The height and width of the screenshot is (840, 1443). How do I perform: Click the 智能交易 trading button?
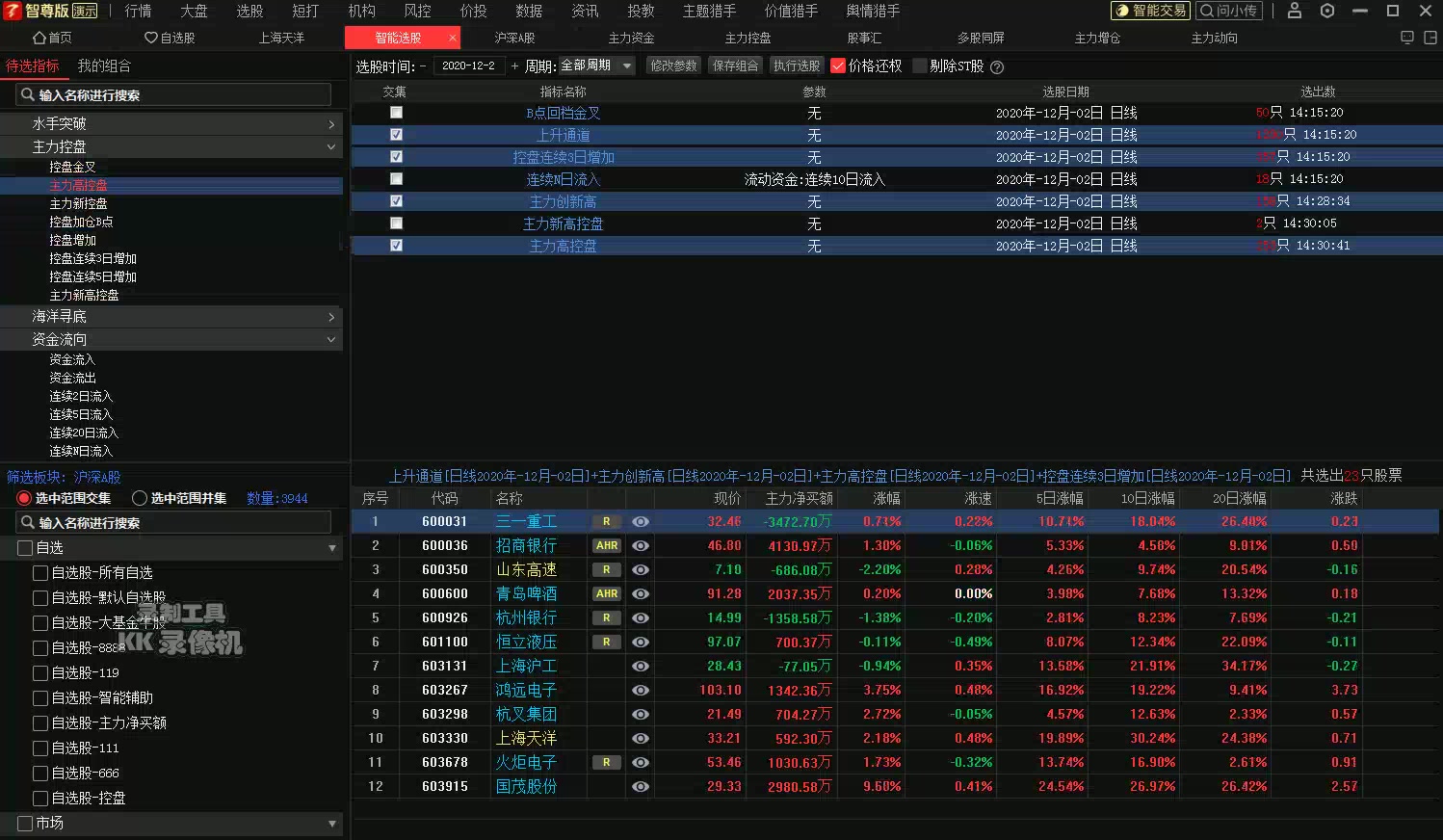[1150, 11]
